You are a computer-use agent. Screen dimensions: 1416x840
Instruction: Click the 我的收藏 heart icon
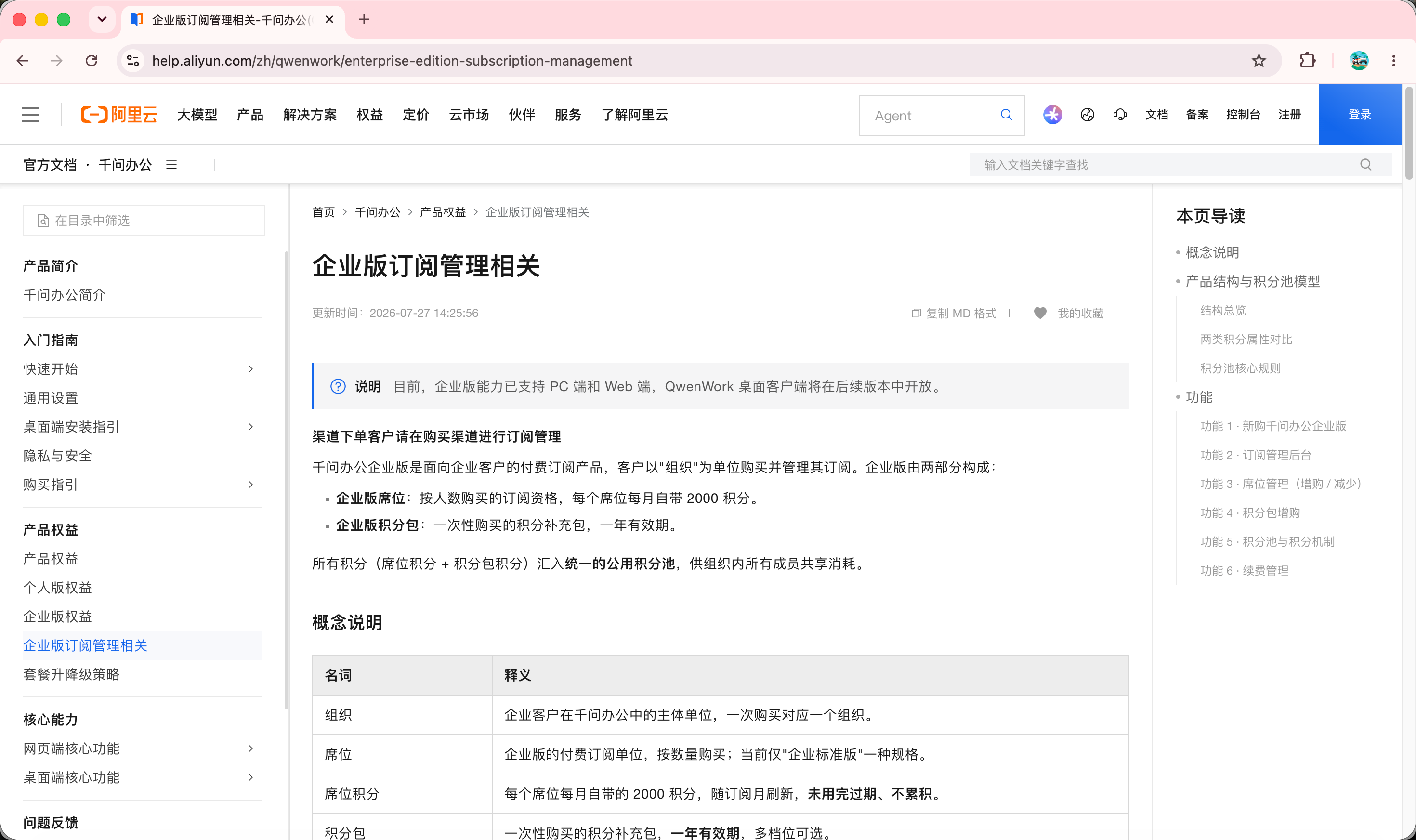[1040, 313]
